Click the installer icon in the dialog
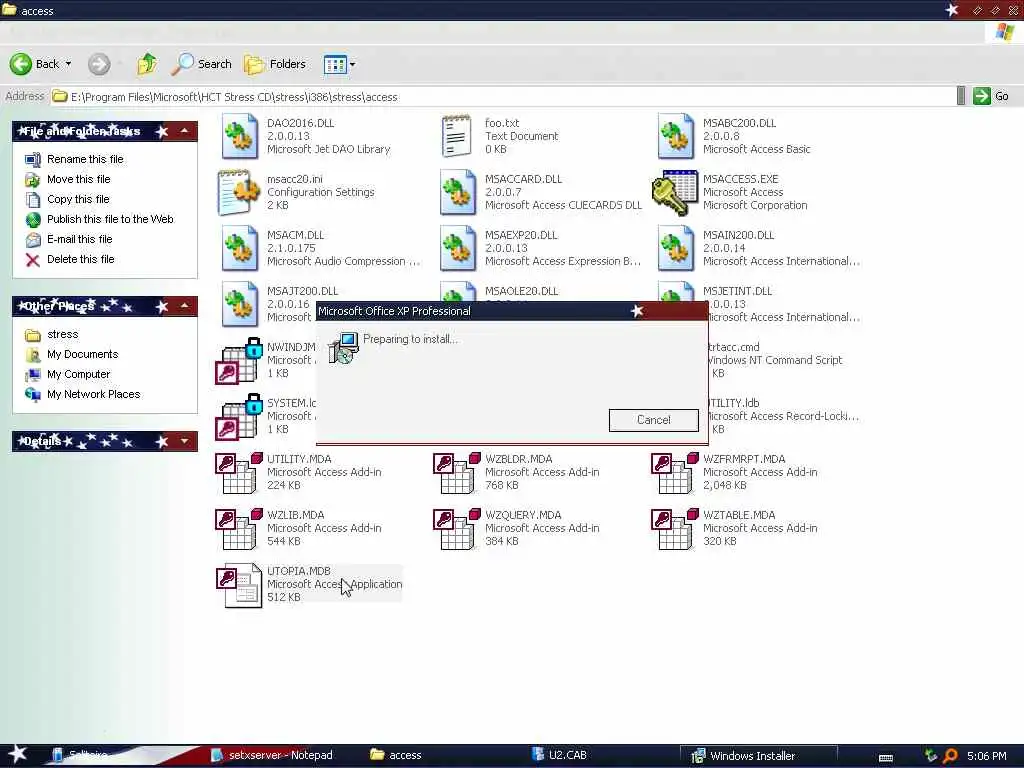 (344, 347)
